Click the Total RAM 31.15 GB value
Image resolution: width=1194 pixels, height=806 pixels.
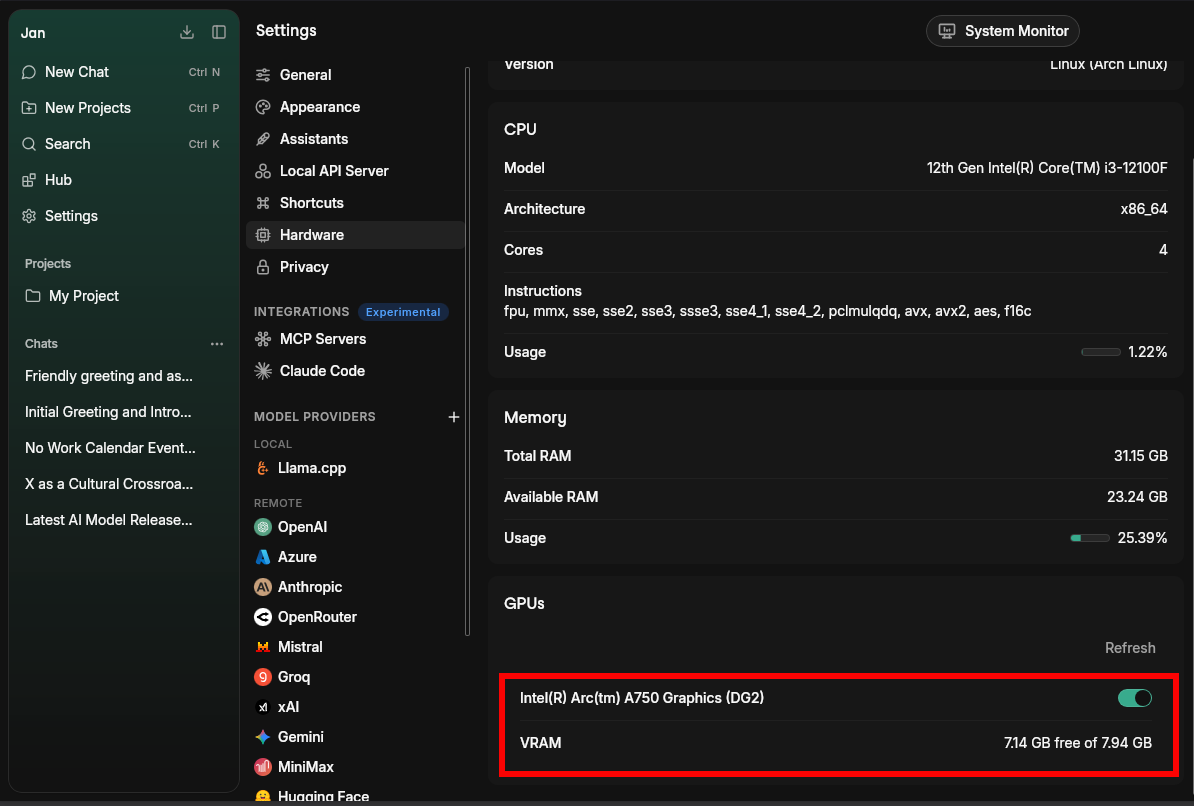tap(1140, 456)
